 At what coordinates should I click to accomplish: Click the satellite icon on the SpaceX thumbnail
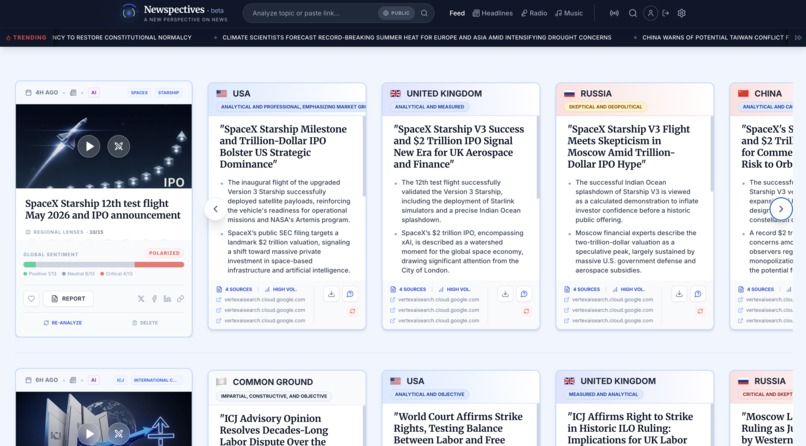(119, 146)
